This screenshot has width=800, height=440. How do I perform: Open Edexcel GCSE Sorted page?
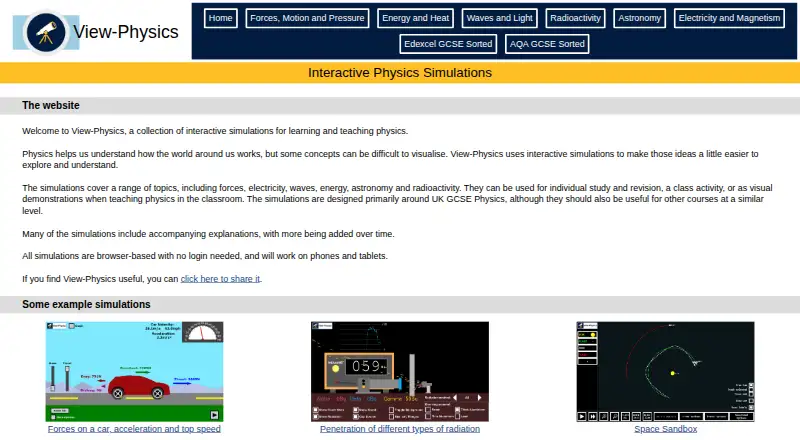click(448, 44)
